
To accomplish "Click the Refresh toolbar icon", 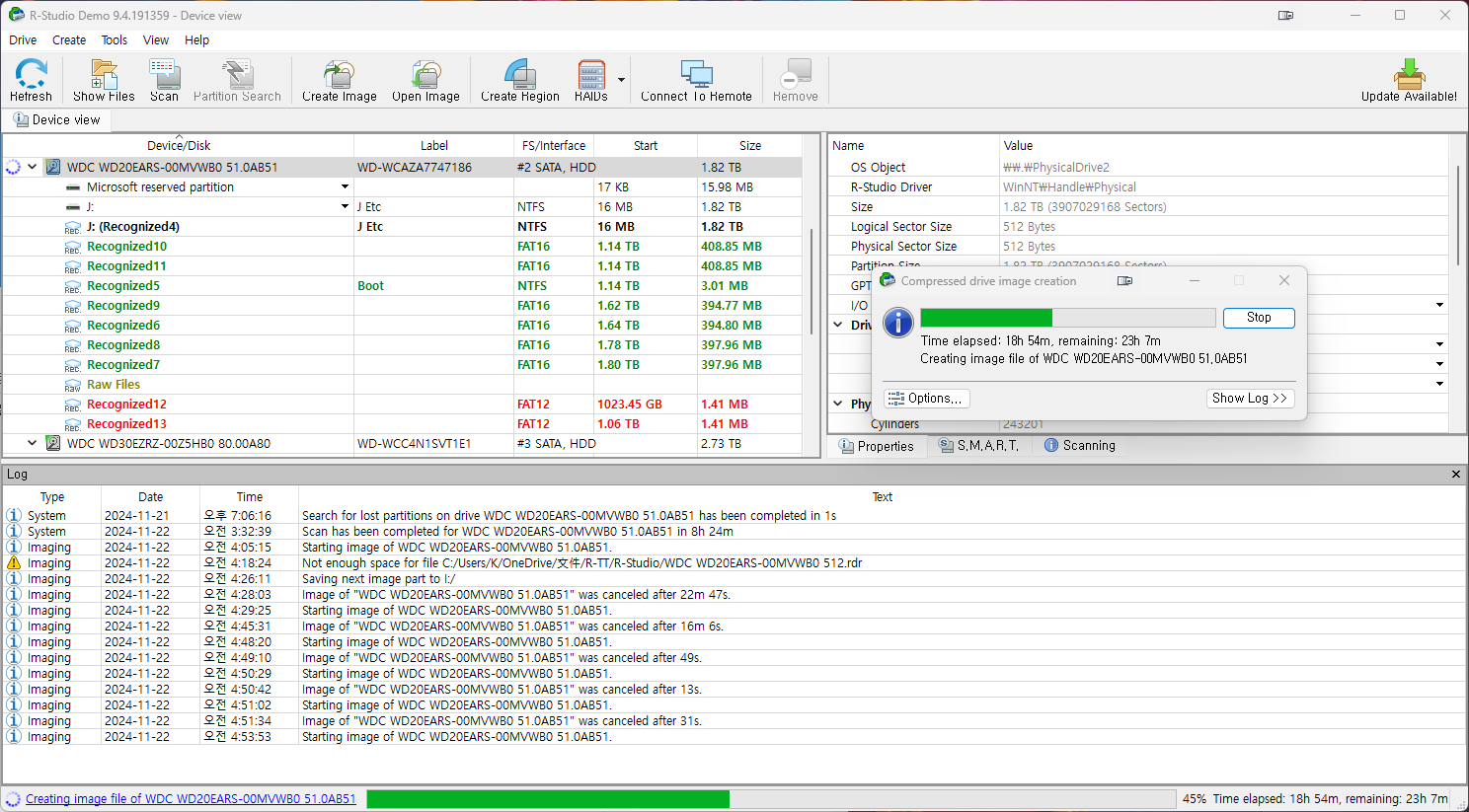I will pyautogui.click(x=31, y=80).
